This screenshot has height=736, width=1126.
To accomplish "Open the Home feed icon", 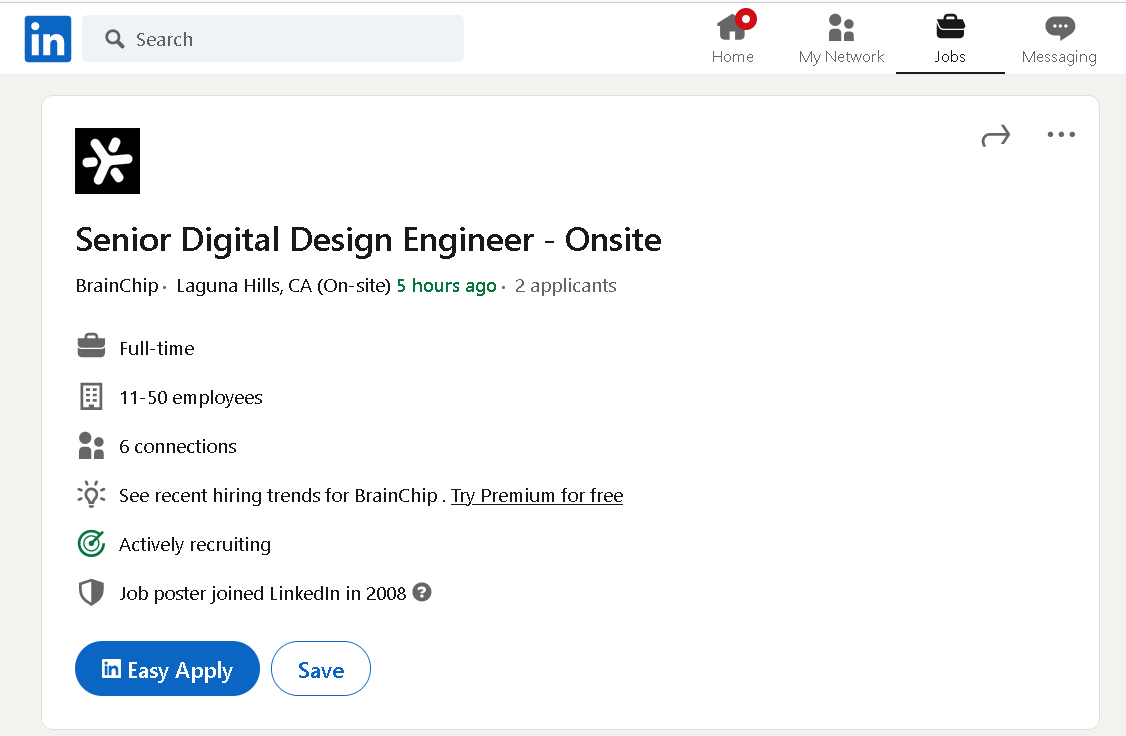I will [x=732, y=29].
